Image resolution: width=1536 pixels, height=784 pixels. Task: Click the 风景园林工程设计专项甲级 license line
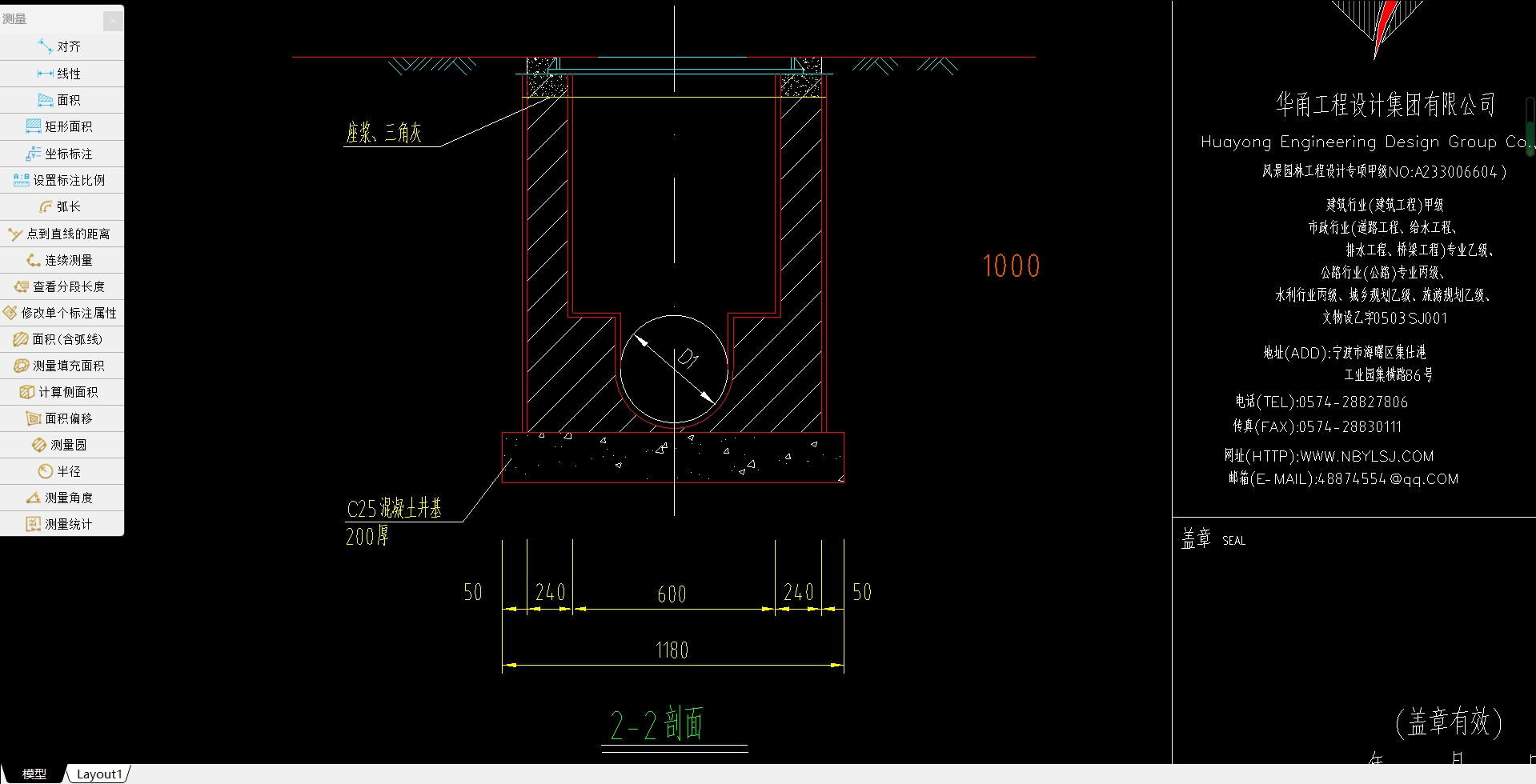point(1385,171)
